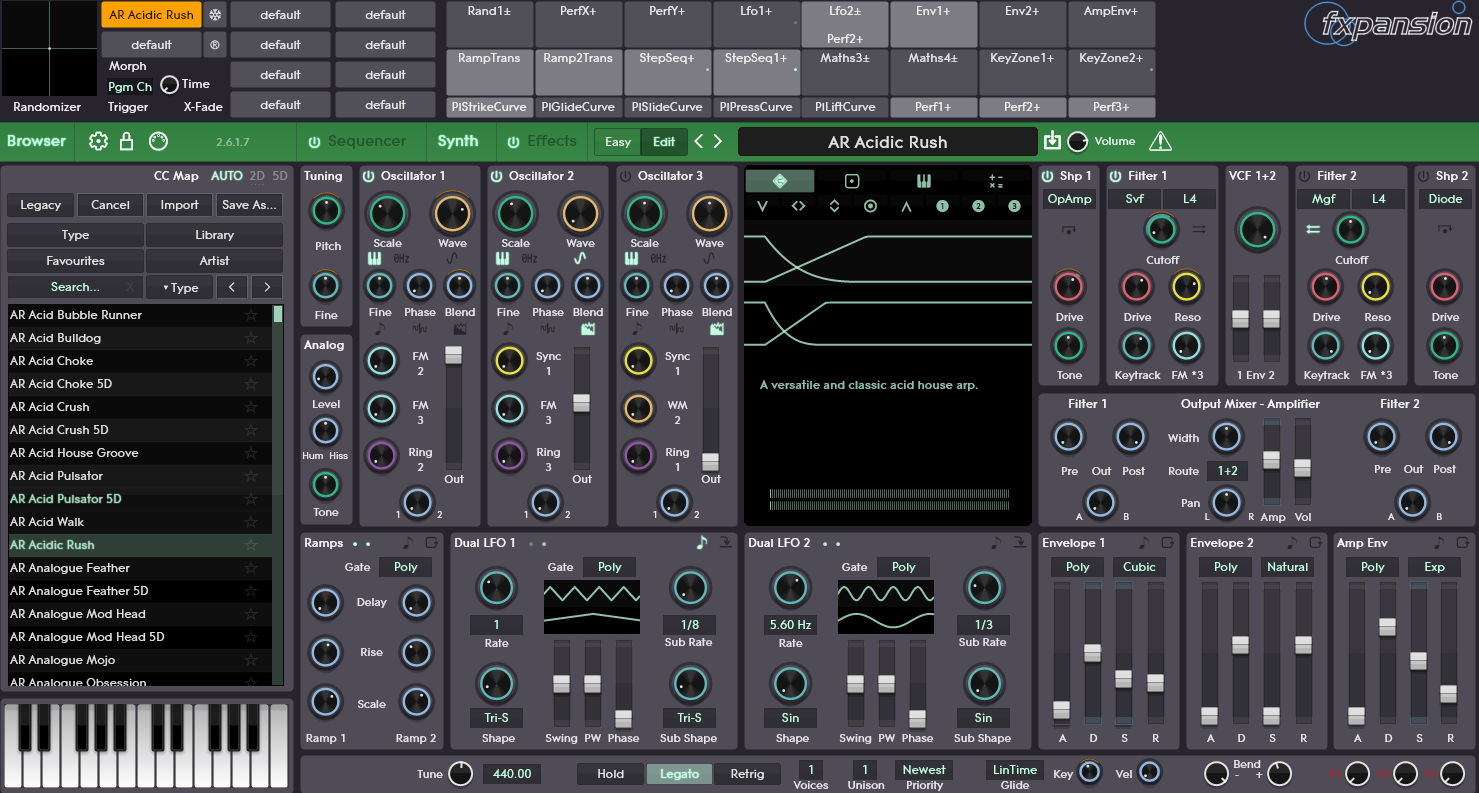Click Oscillator 1 0Hz icon

tap(402, 259)
